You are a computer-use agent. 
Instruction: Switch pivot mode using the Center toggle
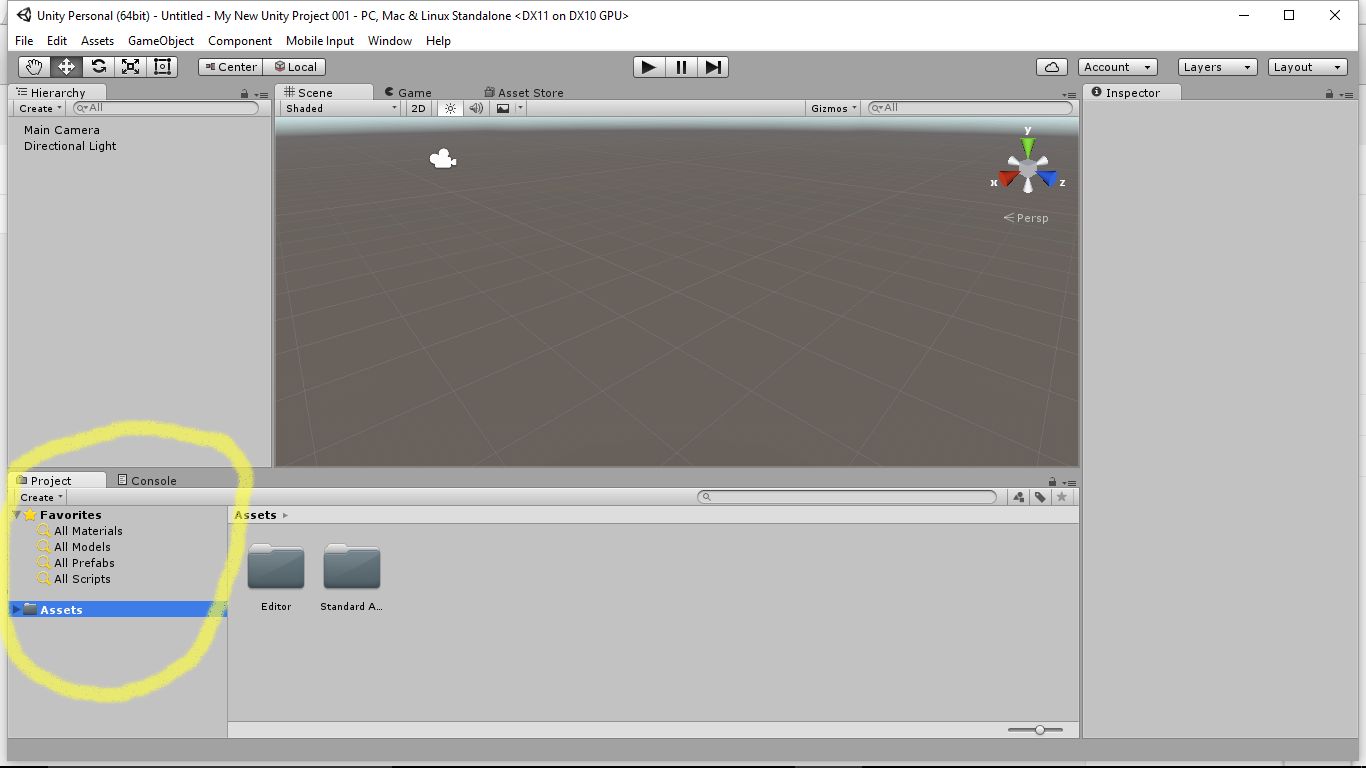[229, 67]
